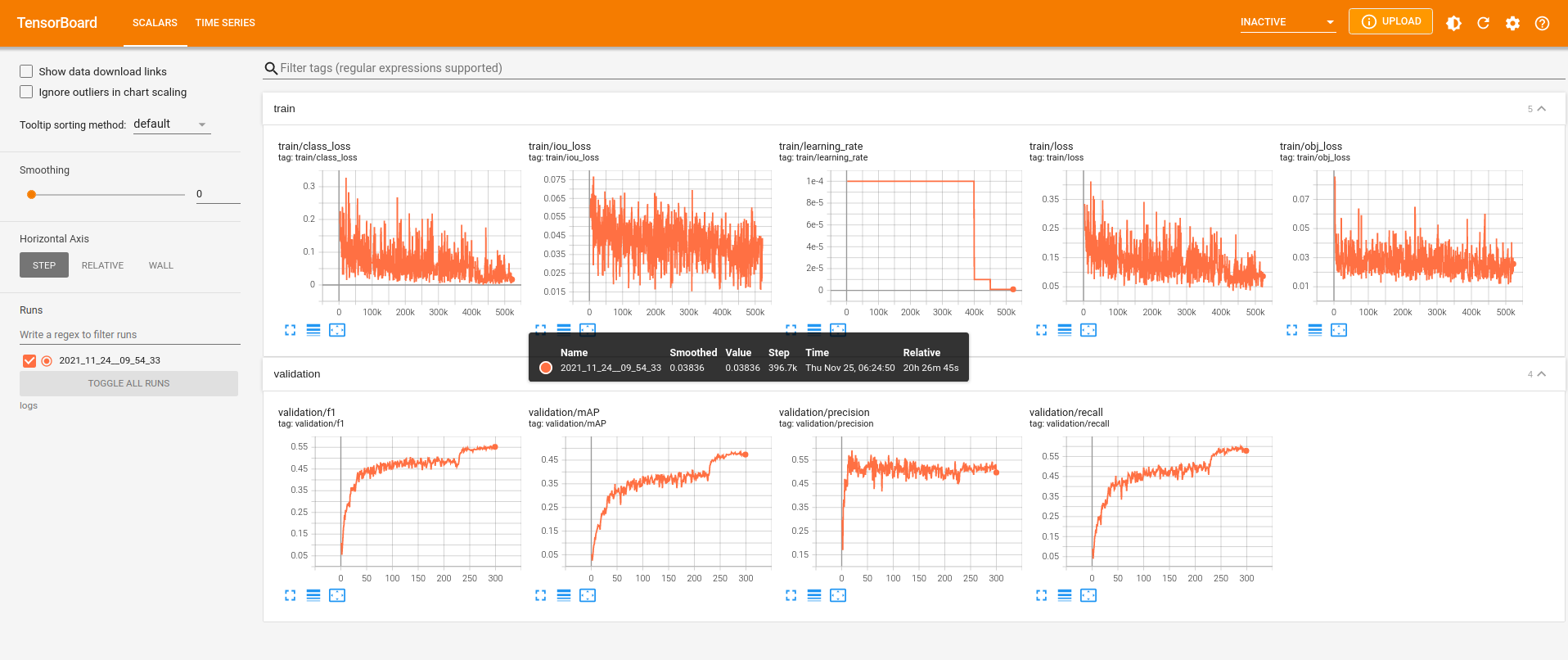Fit domain to data on train/iou_loss
Screen dimensions: 1568x660
[x=588, y=329]
